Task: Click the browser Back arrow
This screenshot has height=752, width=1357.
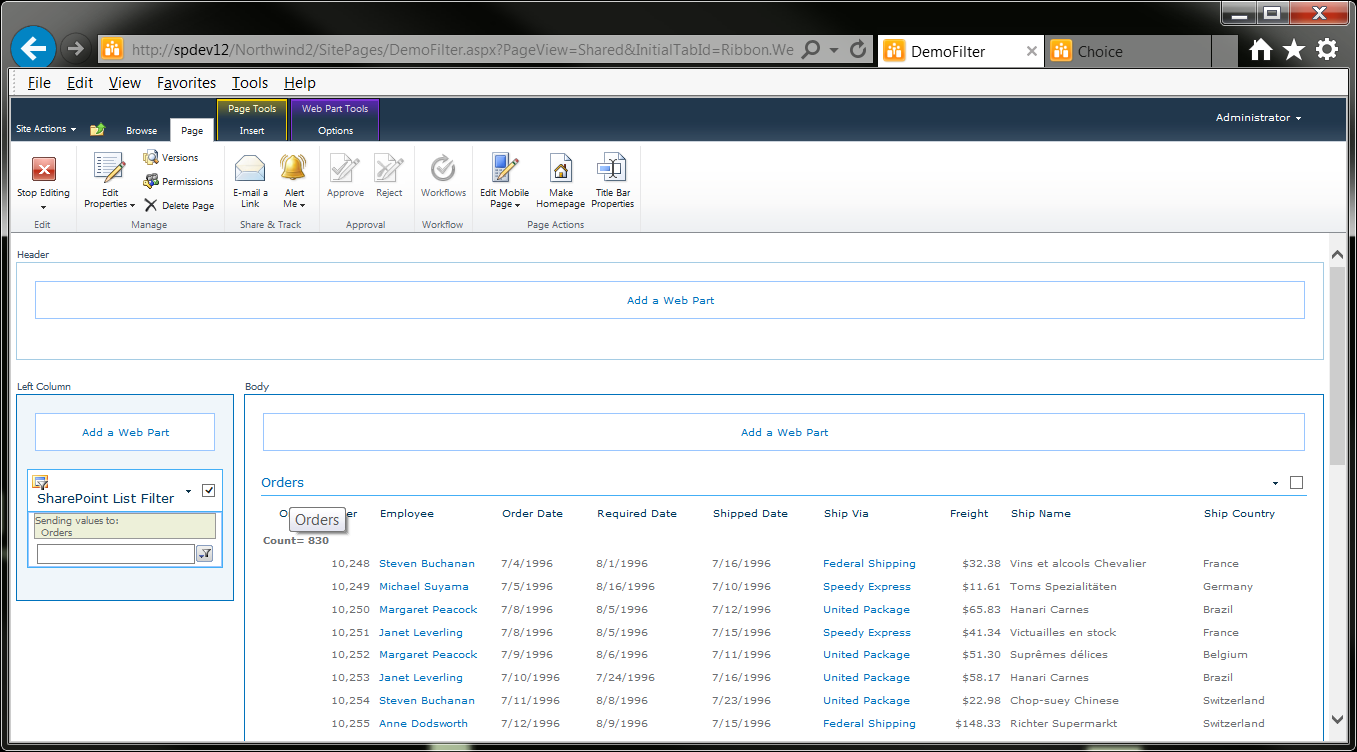Action: 34,47
